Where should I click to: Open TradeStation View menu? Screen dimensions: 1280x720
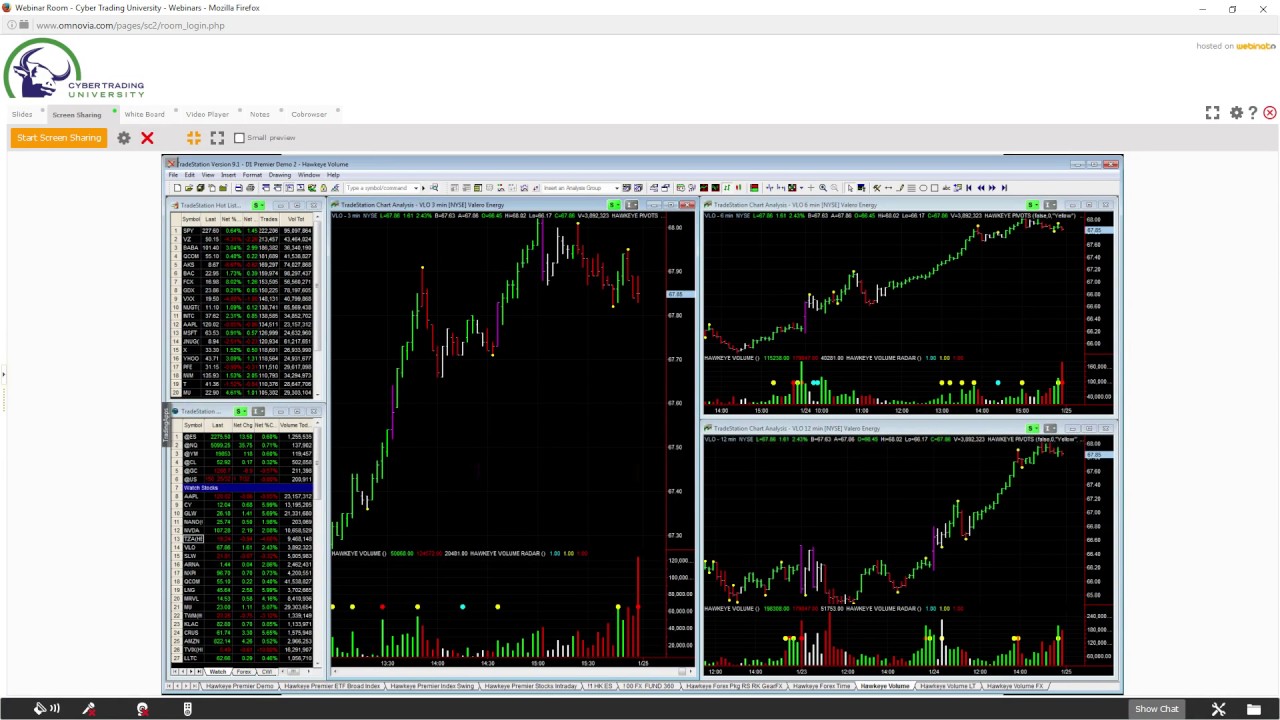click(207, 175)
